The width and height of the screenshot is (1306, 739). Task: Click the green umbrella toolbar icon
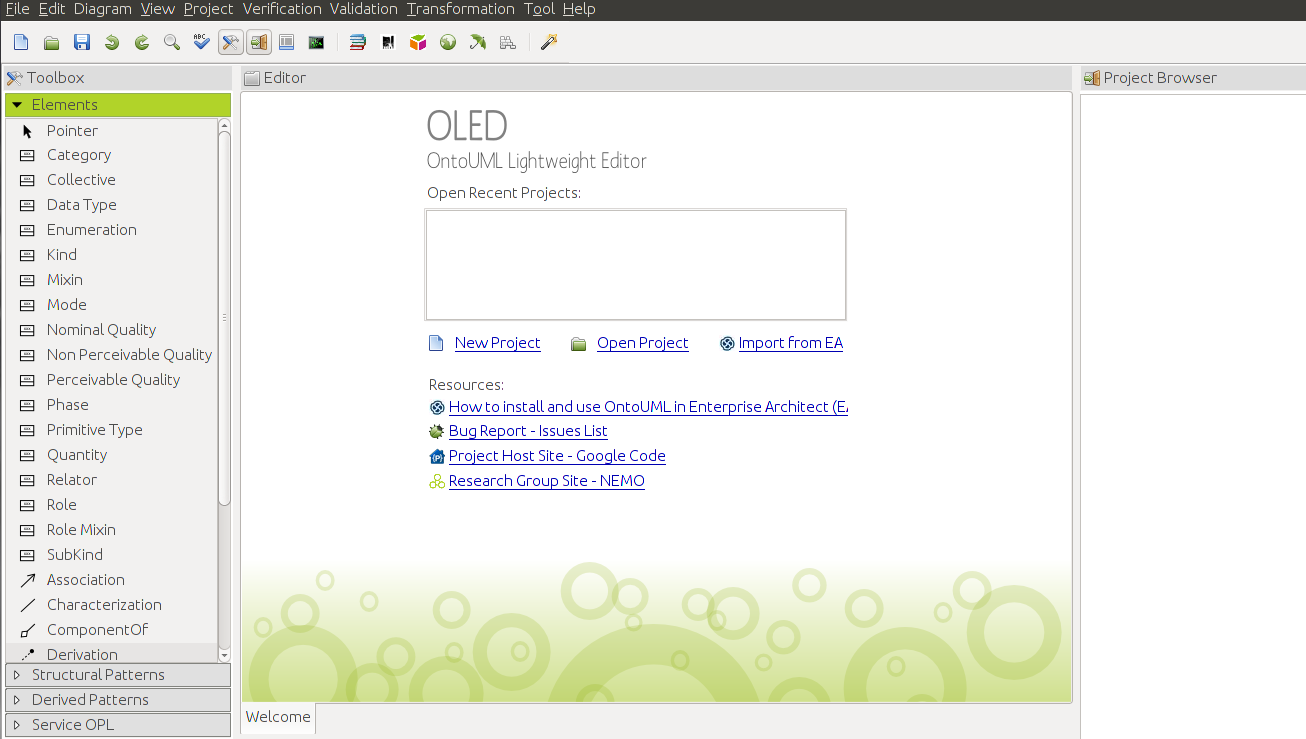pyautogui.click(x=478, y=42)
